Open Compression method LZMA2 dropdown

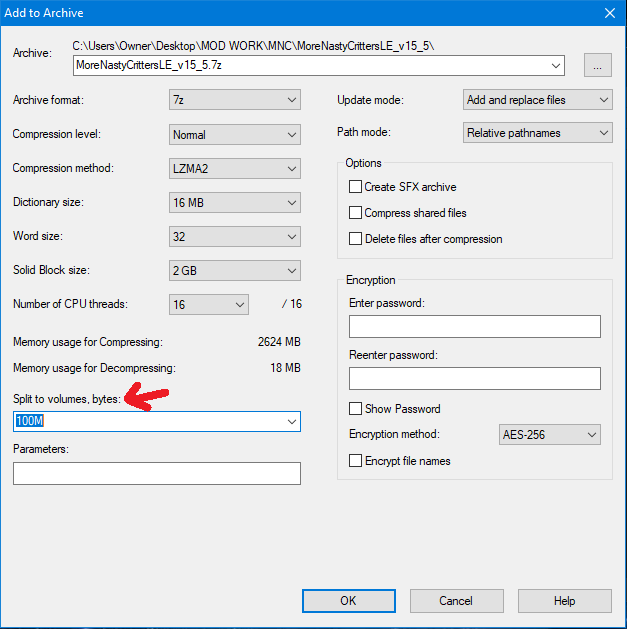point(235,168)
